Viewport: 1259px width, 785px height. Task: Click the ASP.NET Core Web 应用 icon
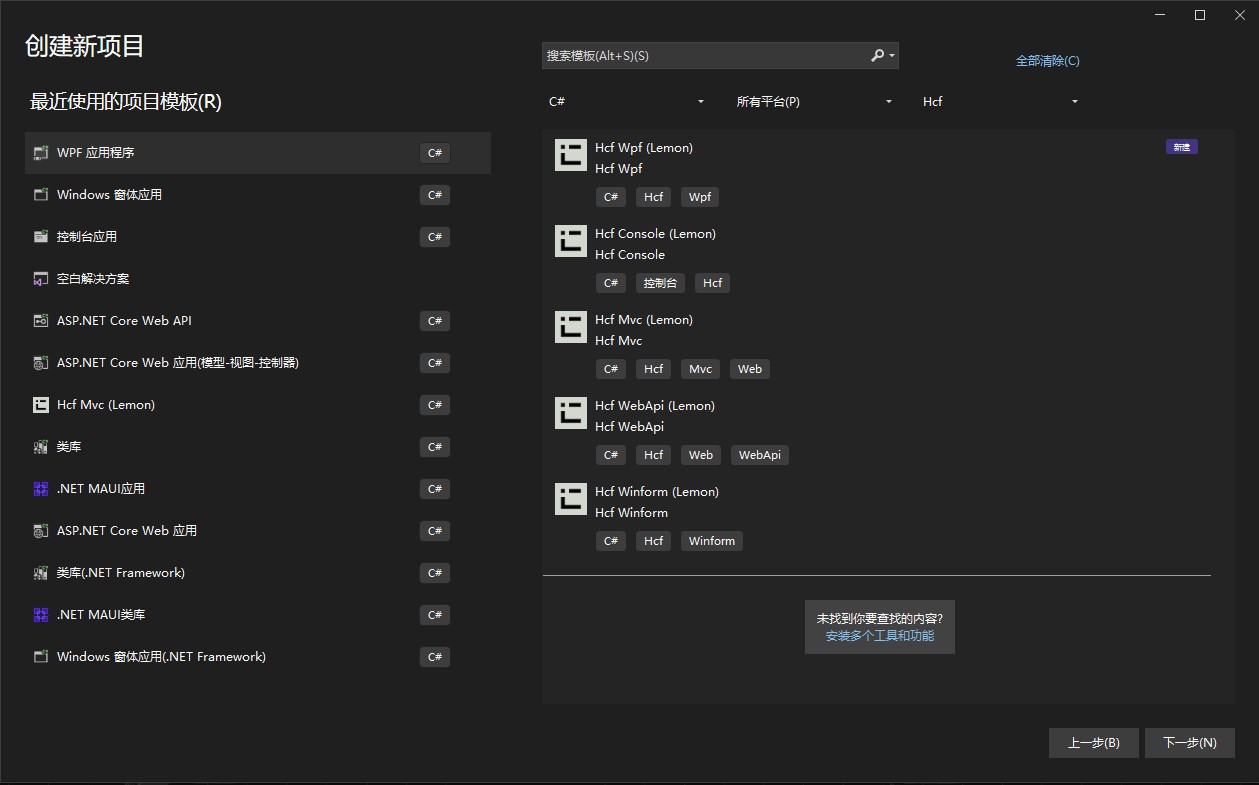(x=41, y=531)
